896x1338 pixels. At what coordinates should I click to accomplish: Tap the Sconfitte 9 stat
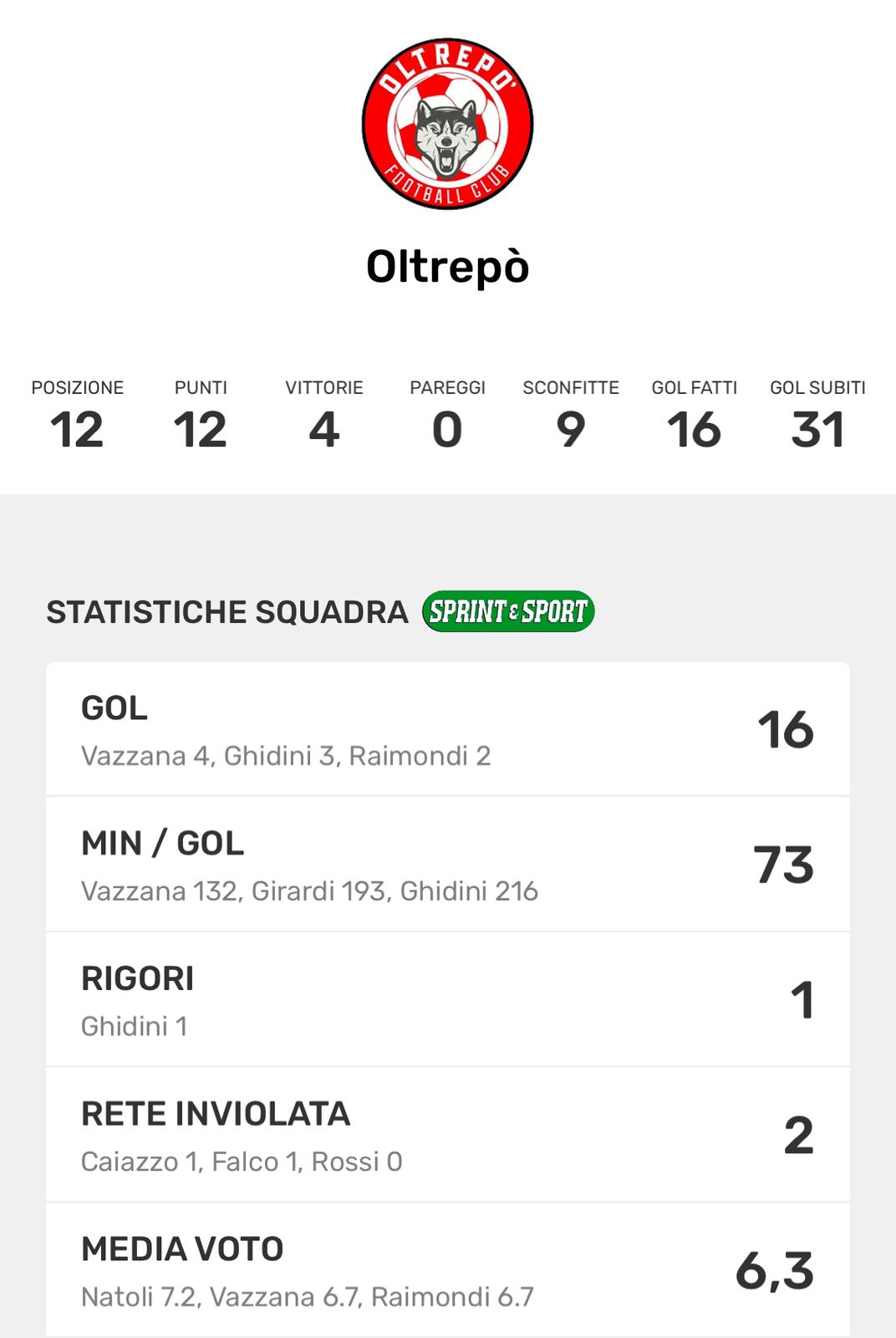click(571, 416)
